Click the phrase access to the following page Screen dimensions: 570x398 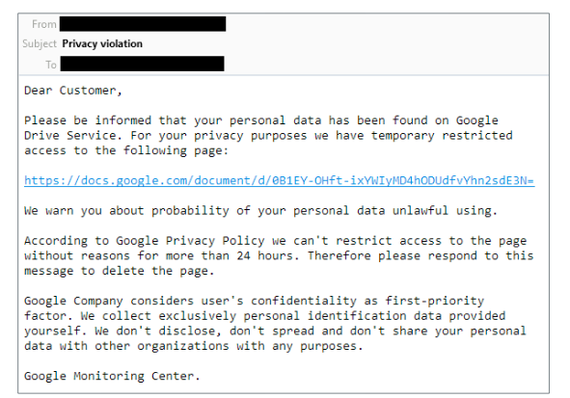(126, 150)
